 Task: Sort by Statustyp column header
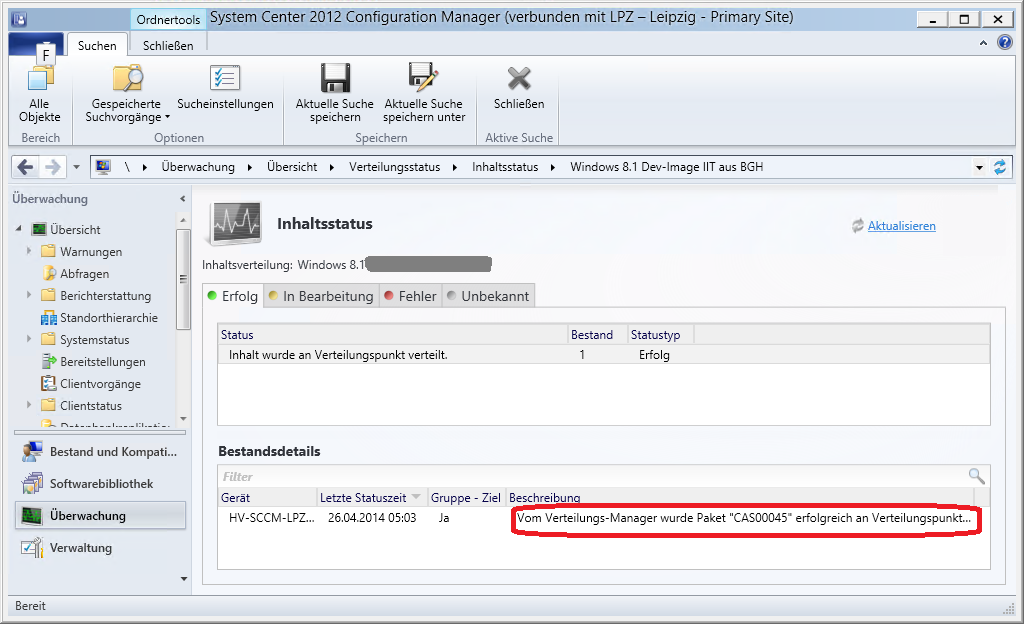[661, 335]
